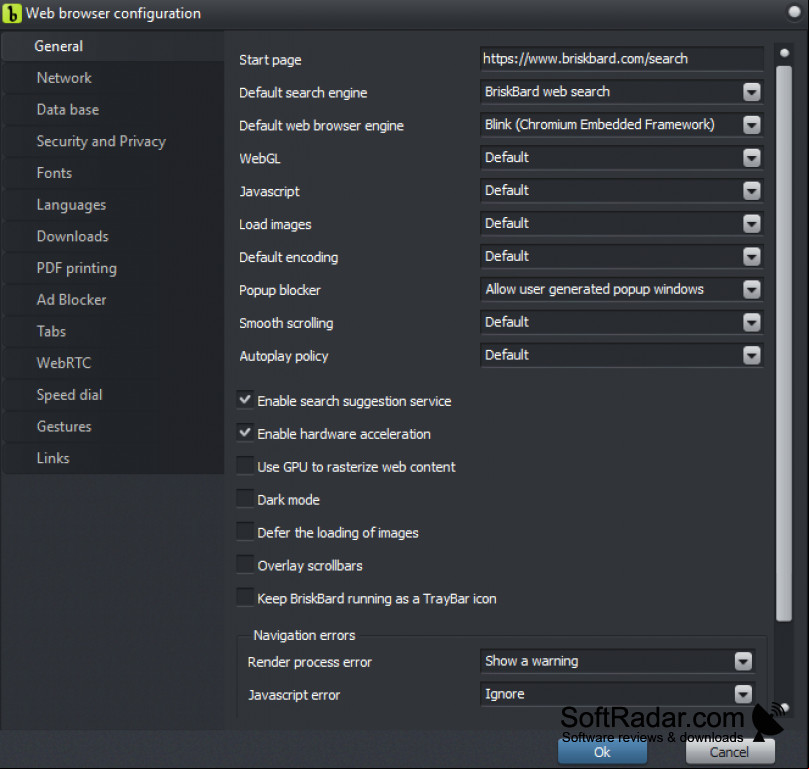Open Links settings
The height and width of the screenshot is (769, 809).
(x=112, y=458)
